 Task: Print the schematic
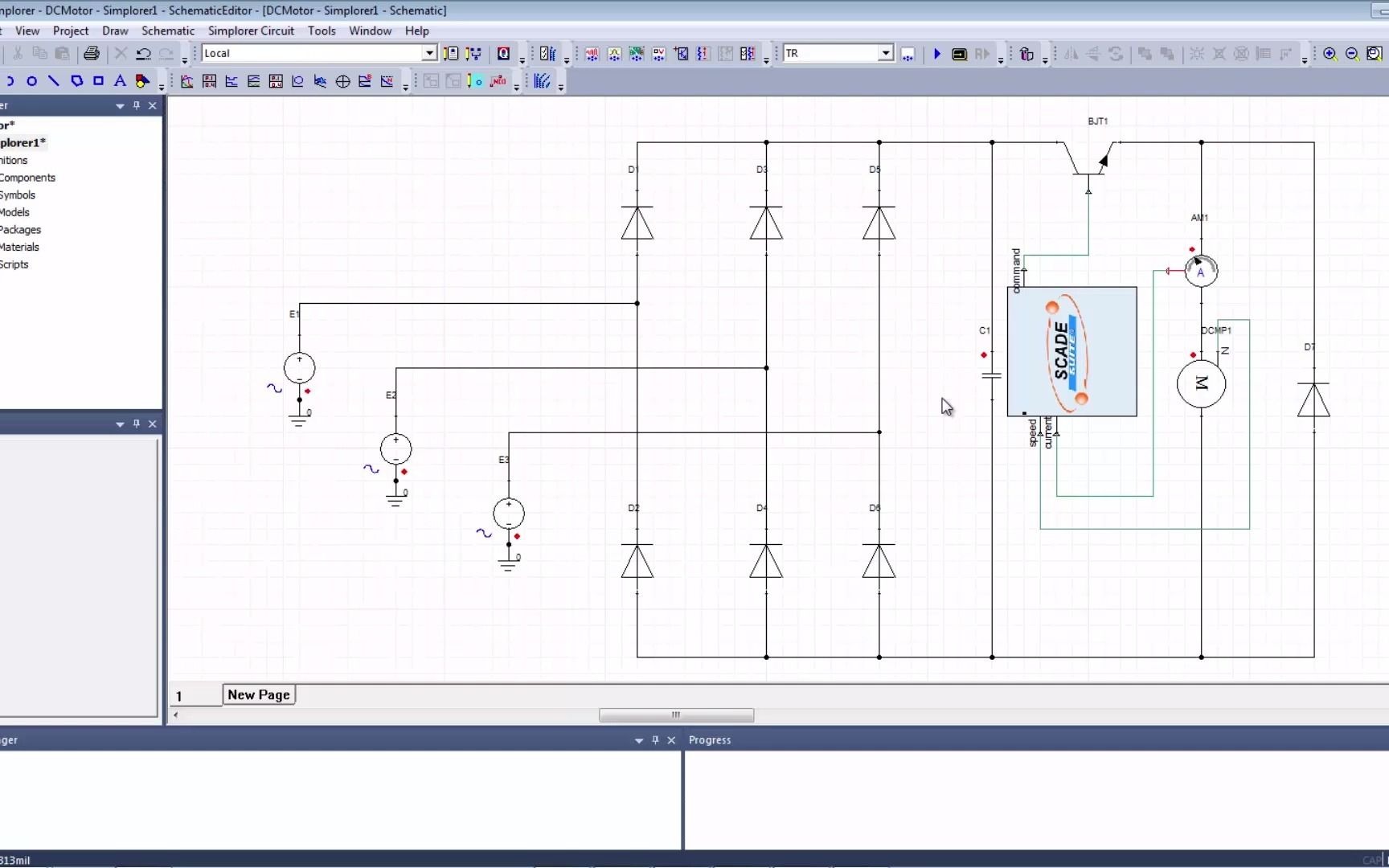click(x=91, y=53)
